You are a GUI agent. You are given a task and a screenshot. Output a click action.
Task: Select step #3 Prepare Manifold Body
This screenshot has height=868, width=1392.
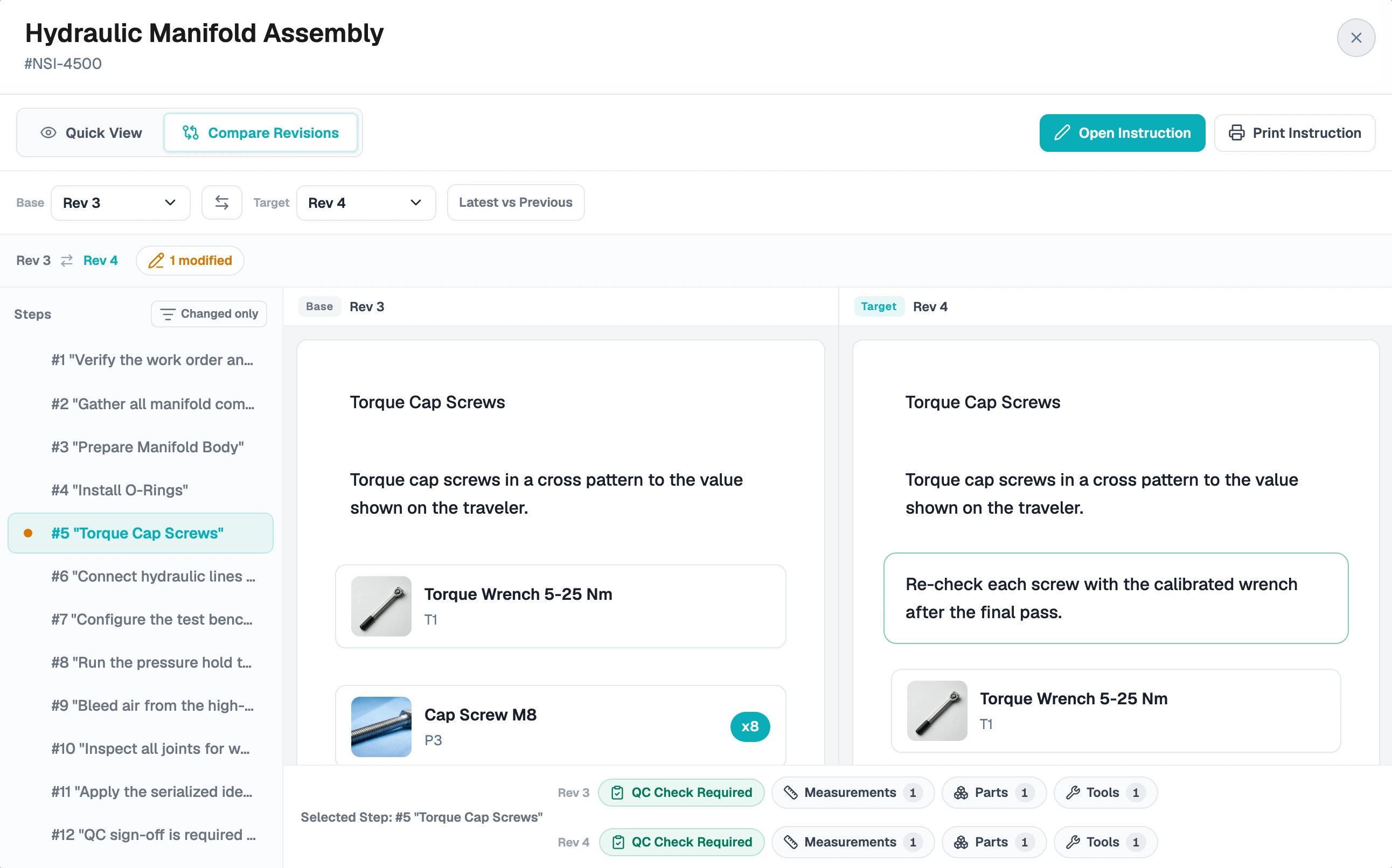tap(140, 446)
